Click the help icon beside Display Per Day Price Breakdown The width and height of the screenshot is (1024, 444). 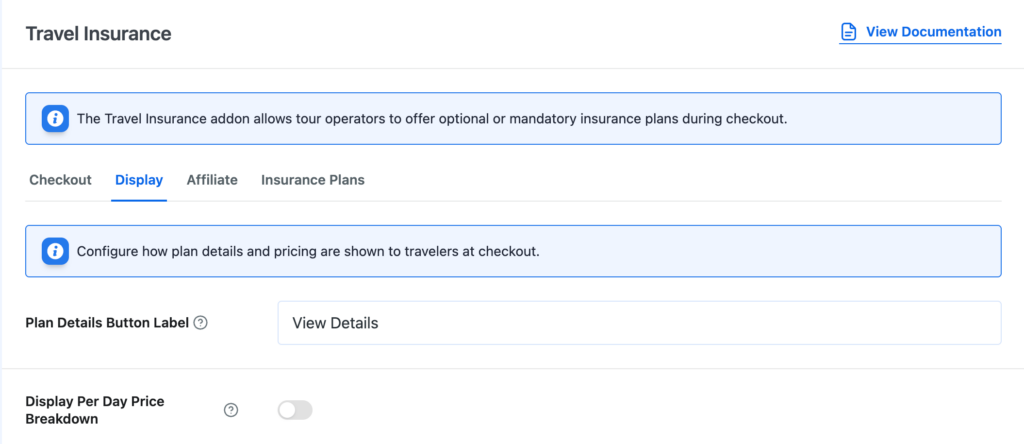coord(231,410)
